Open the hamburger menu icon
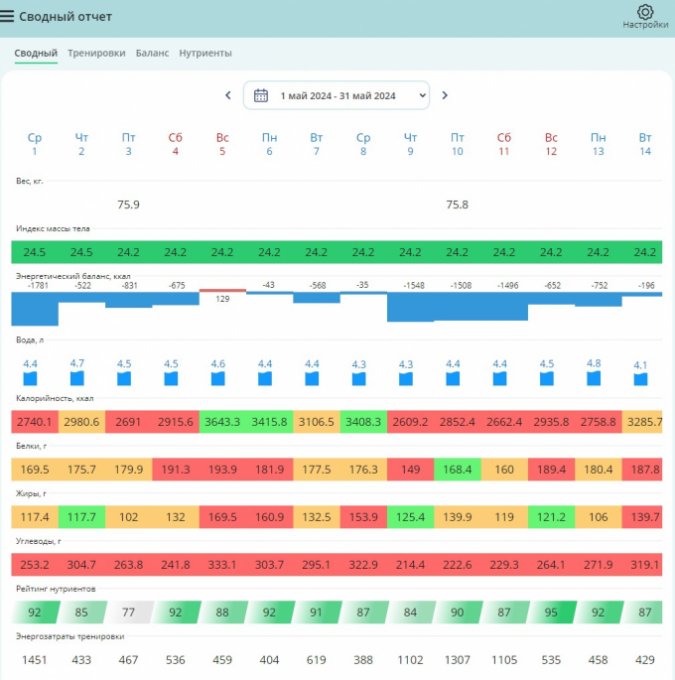This screenshot has width=675, height=680. (8, 17)
